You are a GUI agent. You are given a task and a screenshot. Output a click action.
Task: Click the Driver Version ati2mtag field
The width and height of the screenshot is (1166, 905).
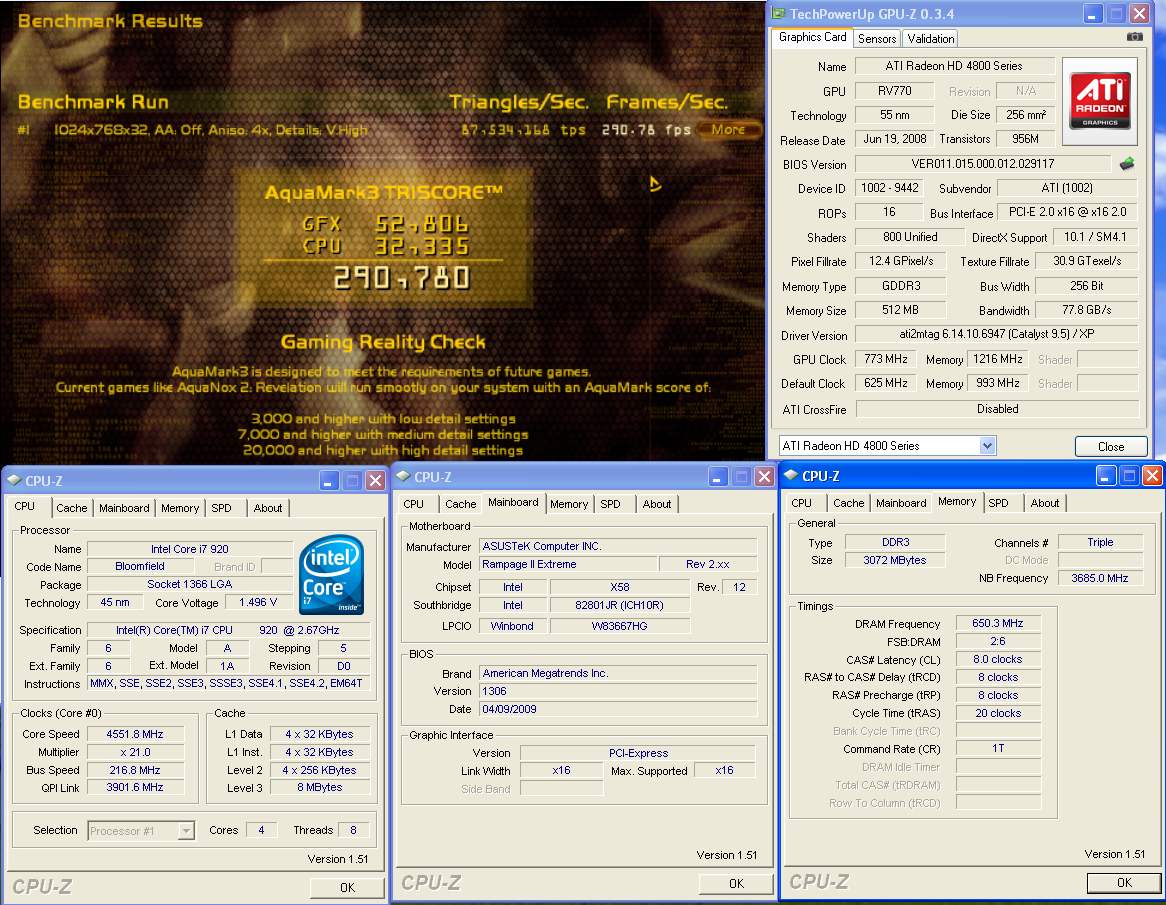click(996, 335)
